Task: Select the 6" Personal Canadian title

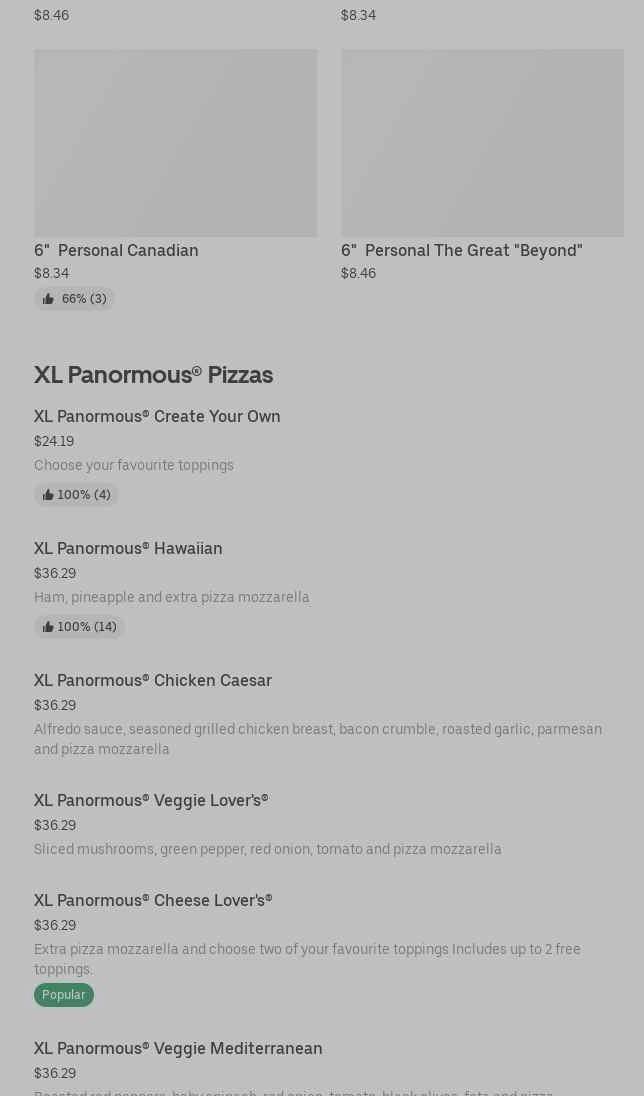Action: pos(116,250)
